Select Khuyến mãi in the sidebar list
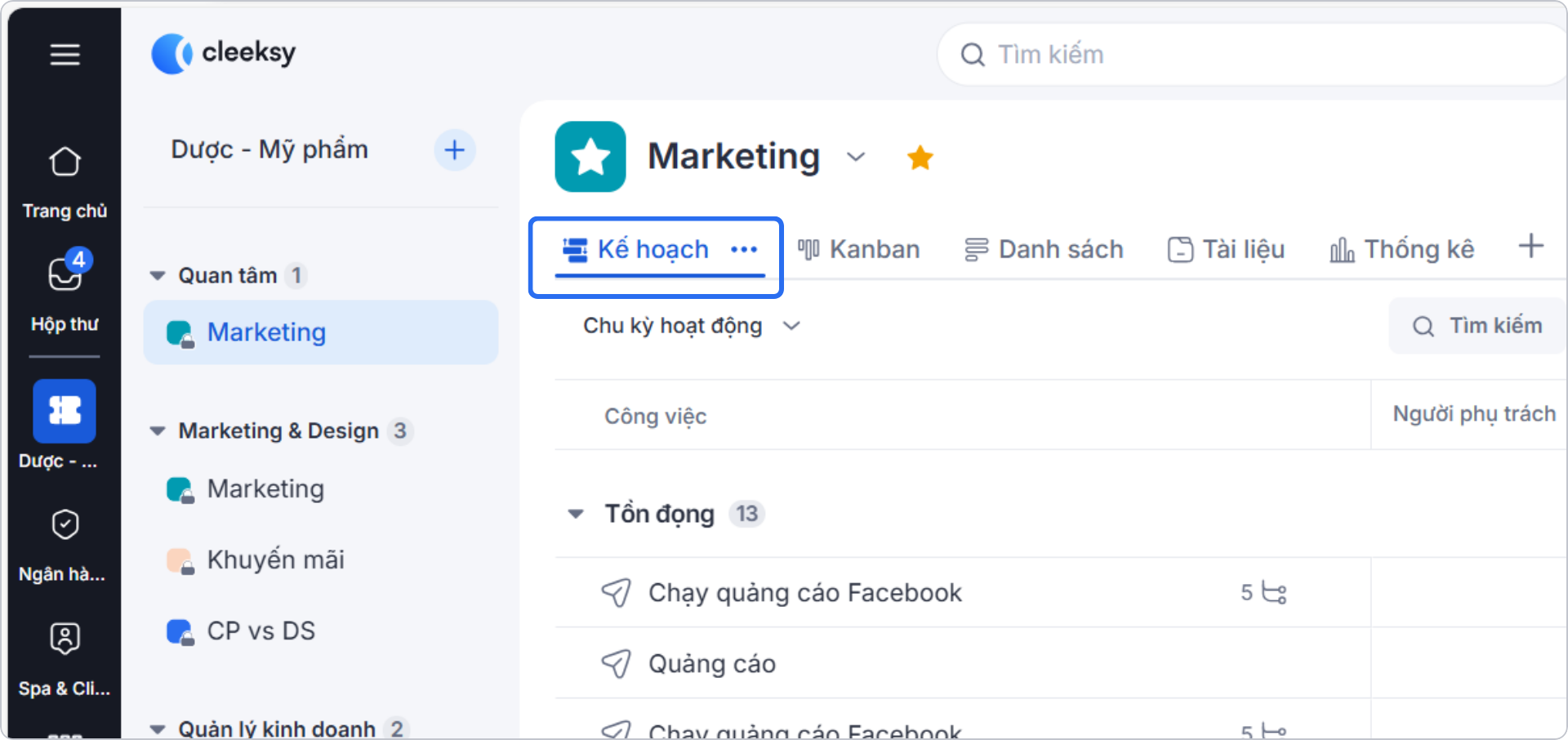 tap(275, 559)
